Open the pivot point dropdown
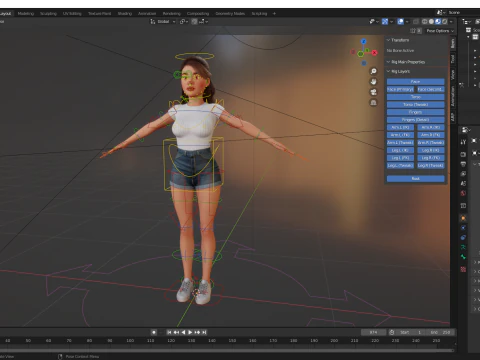 [x=184, y=22]
